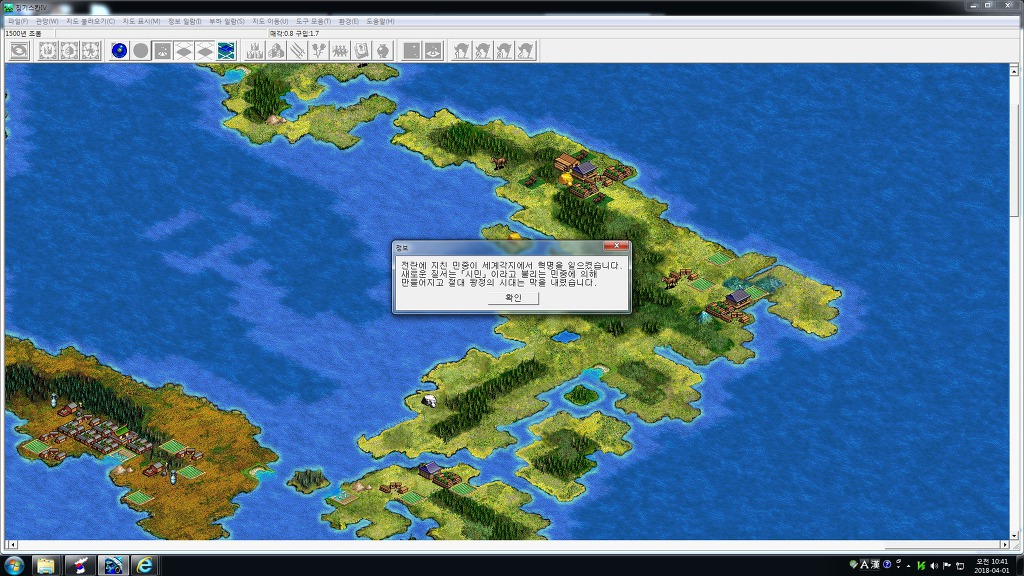1024x576 pixels.
Task: Select the blue layered map icon
Action: tap(227, 50)
